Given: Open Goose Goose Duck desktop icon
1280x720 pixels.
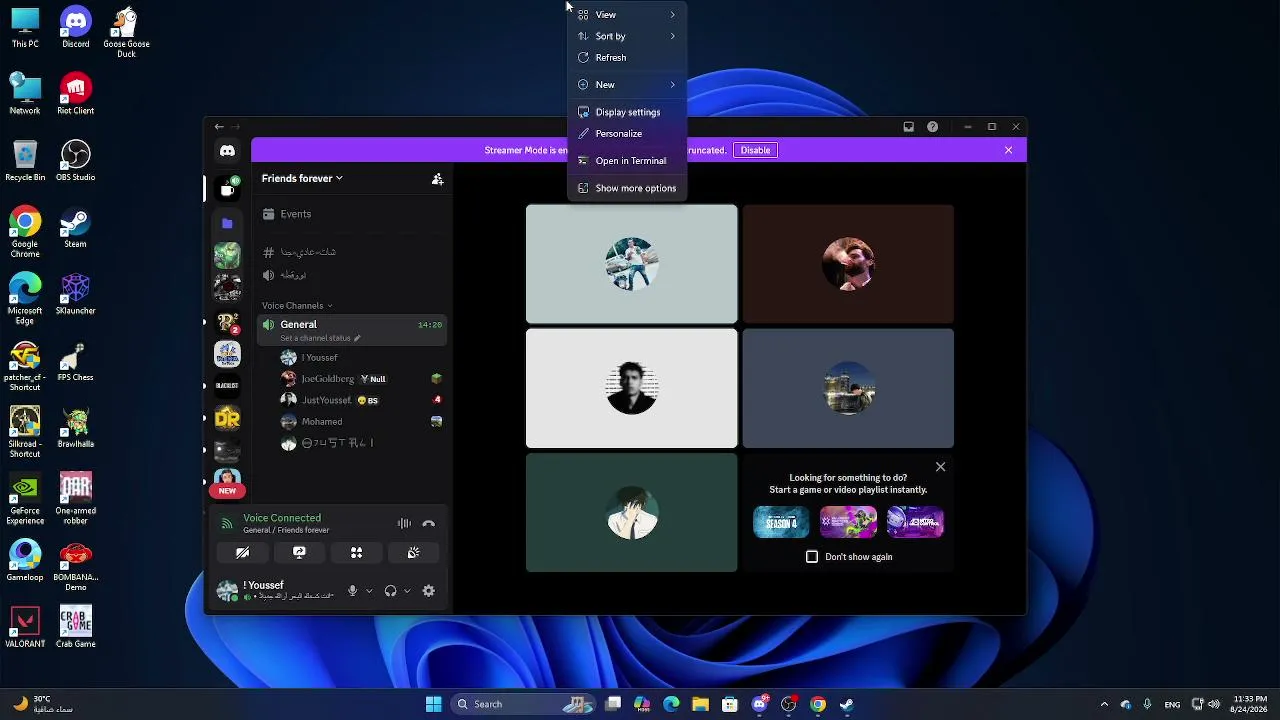Looking at the screenshot, I should [x=126, y=32].
